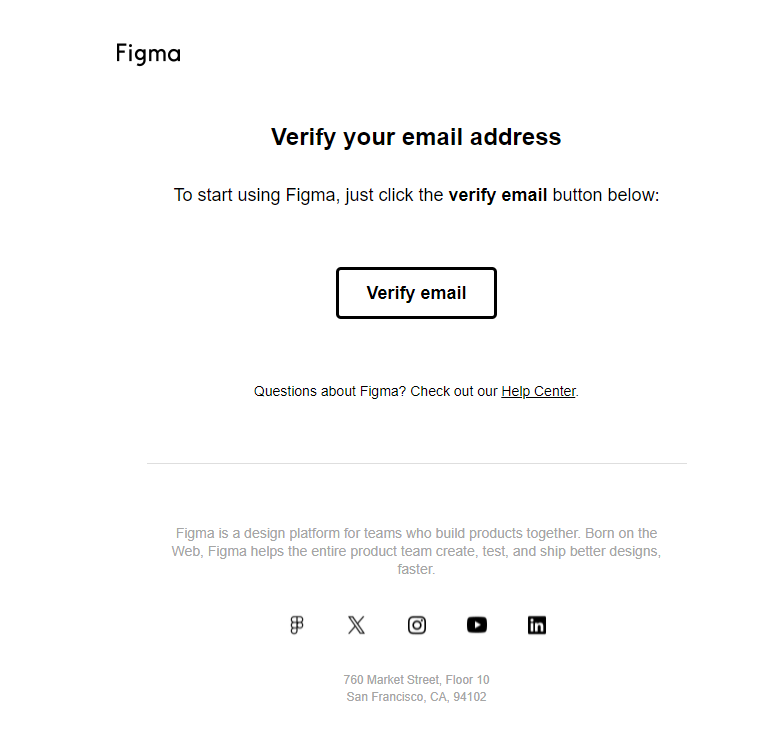Click the 'San Francisco, CA, 94102' line
The width and height of the screenshot is (783, 744).
click(416, 697)
